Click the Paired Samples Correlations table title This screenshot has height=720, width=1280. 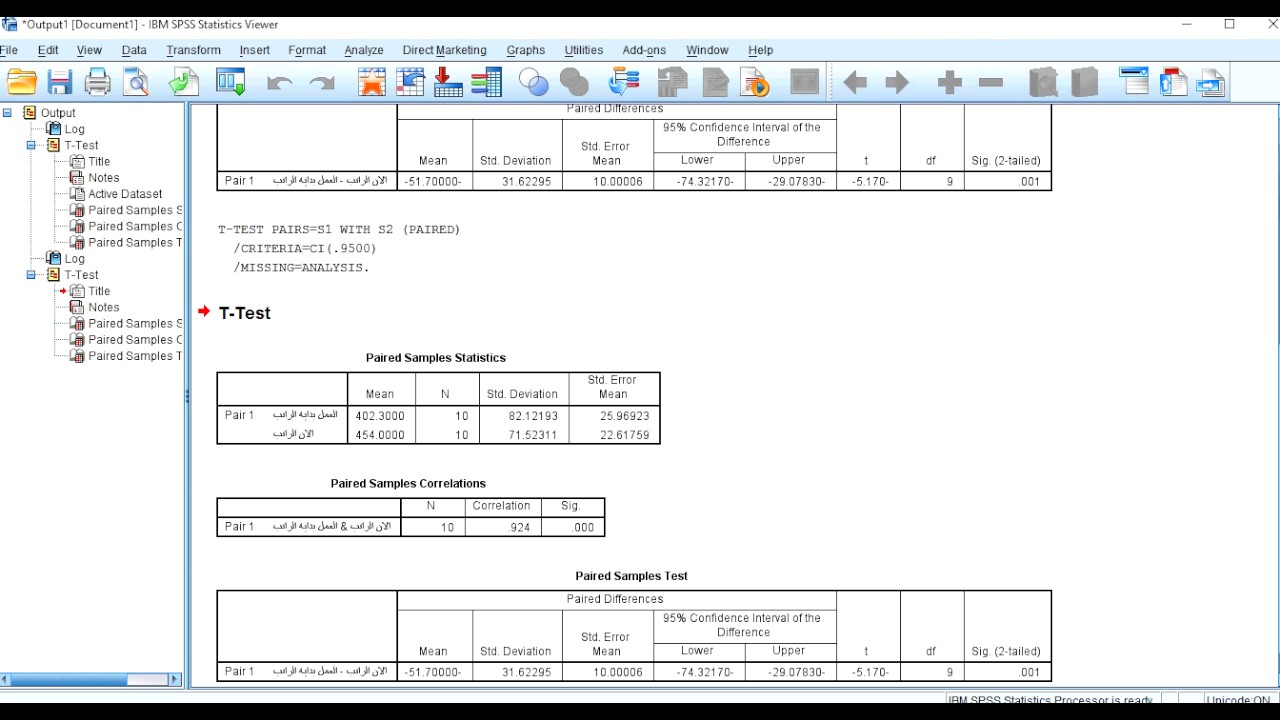click(408, 484)
